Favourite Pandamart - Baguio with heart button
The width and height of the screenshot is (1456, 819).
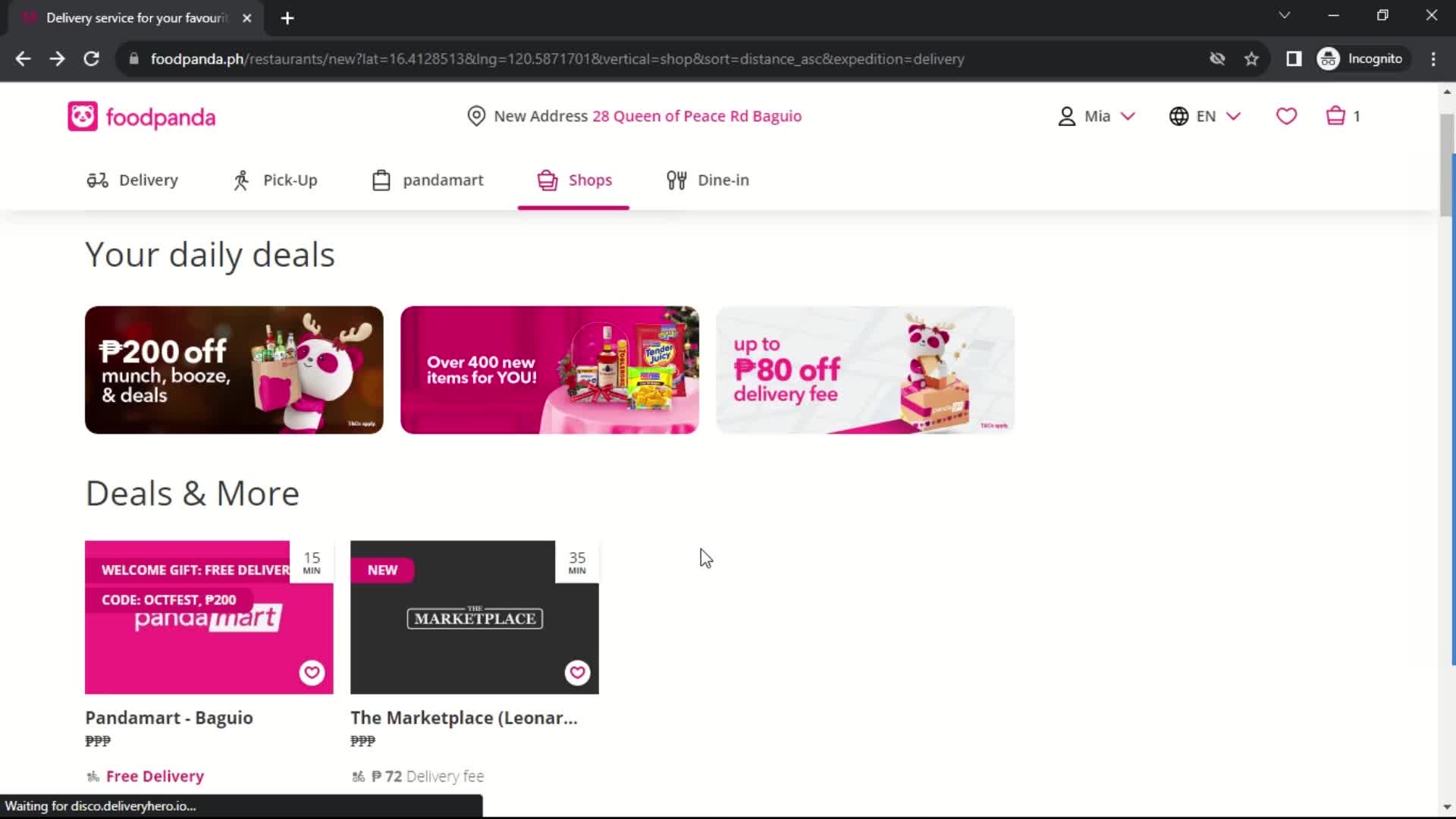coord(312,673)
